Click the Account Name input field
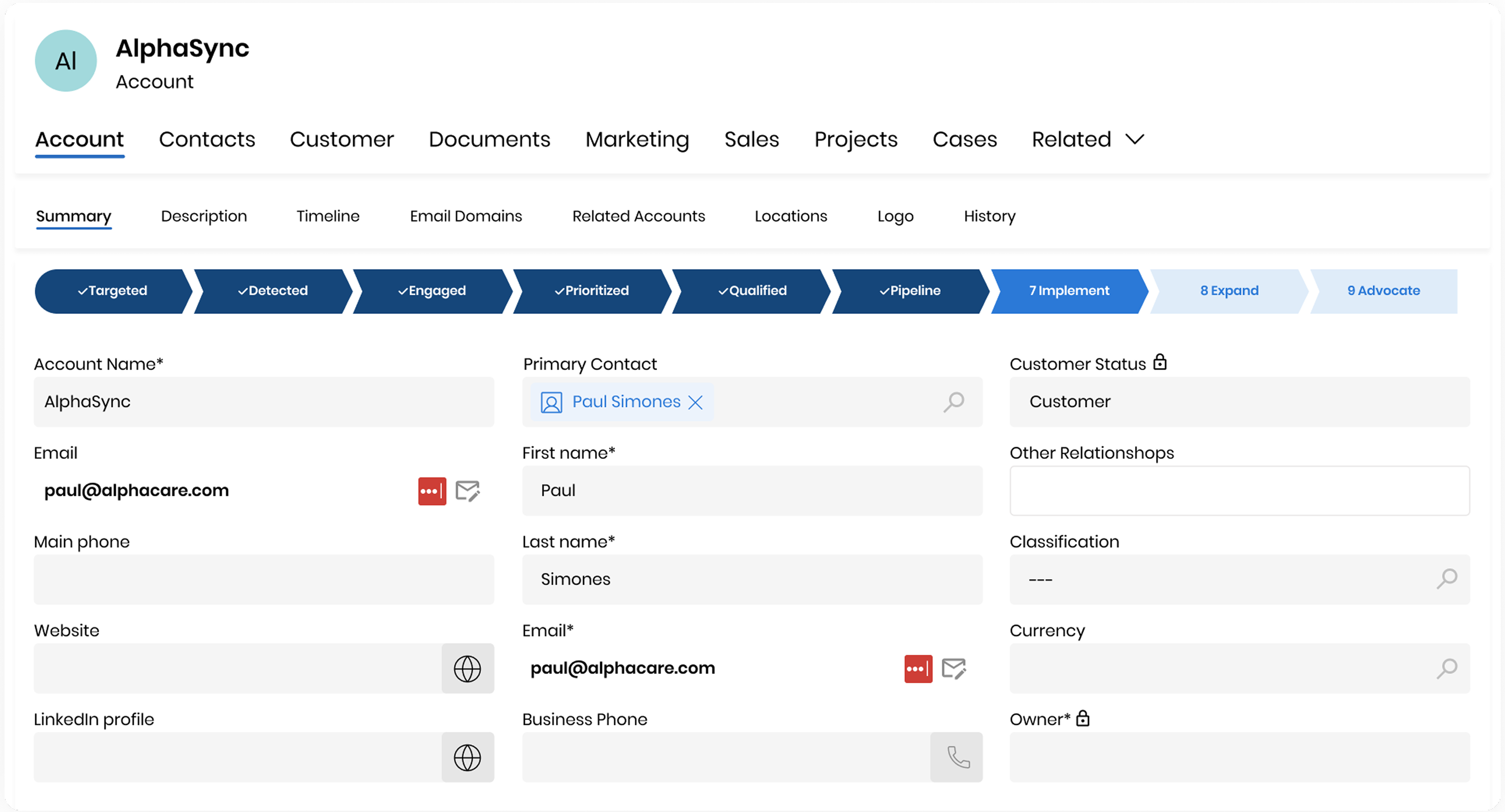The image size is (1505, 812). pyautogui.click(x=264, y=402)
